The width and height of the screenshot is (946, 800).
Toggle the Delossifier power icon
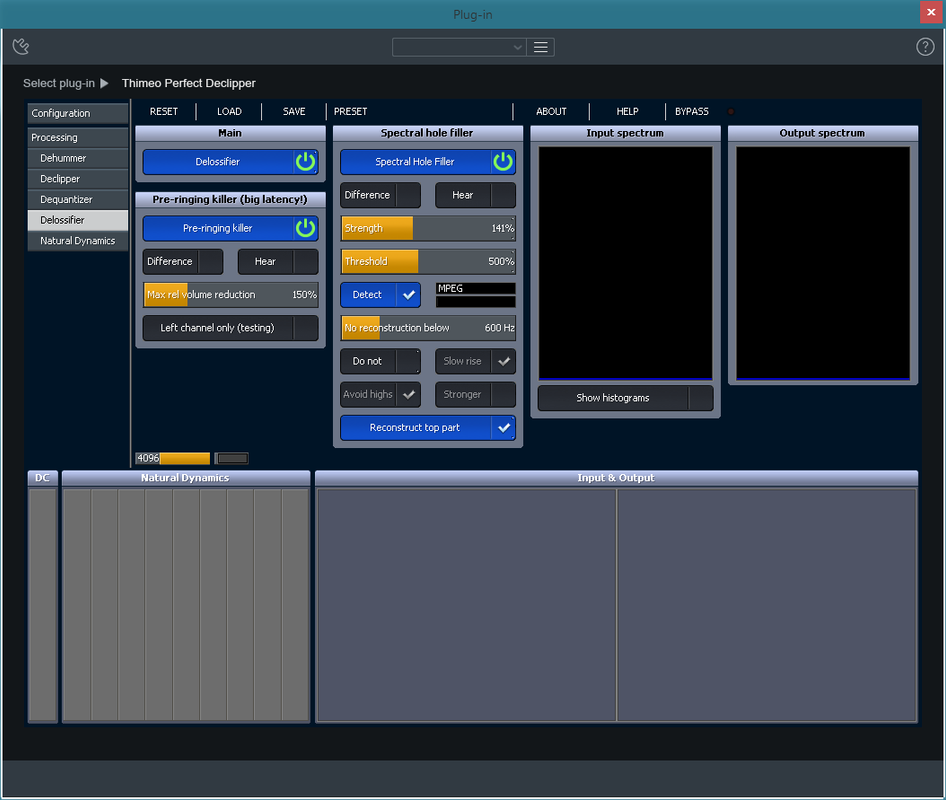[x=305, y=162]
